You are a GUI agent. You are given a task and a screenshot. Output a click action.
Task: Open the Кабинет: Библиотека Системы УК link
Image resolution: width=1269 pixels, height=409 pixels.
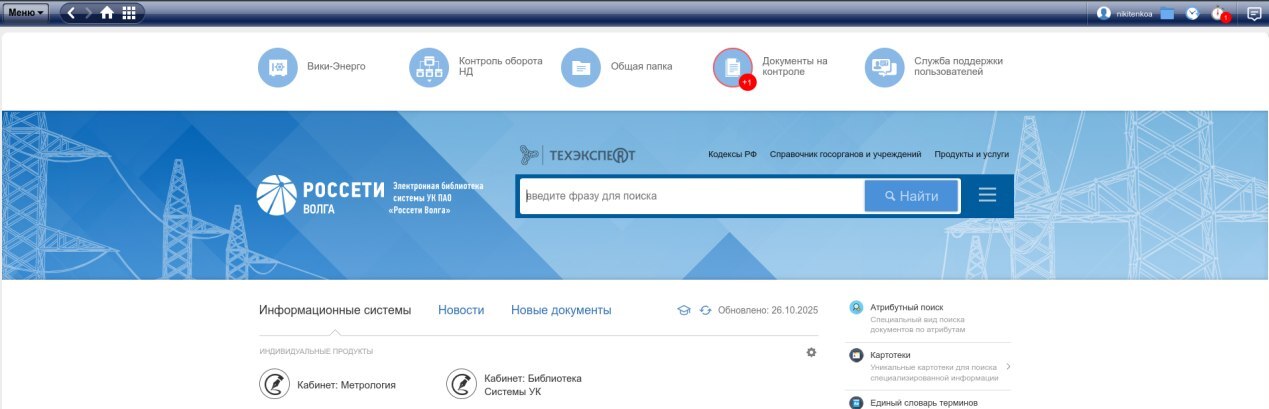pyautogui.click(x=533, y=385)
